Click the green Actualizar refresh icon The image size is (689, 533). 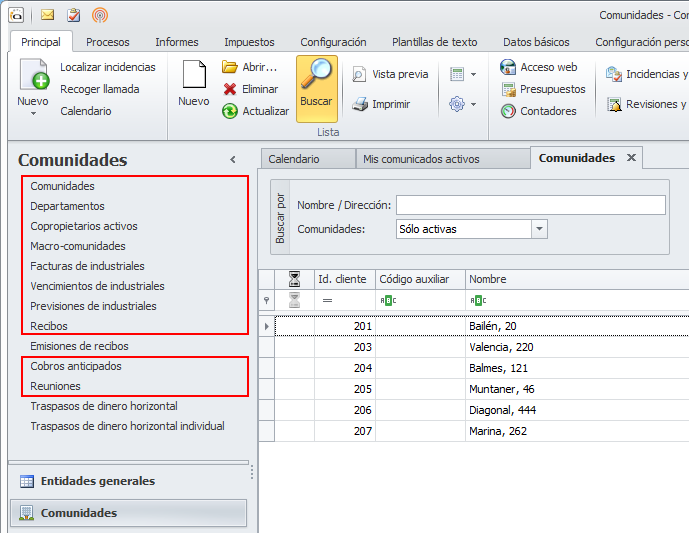[230, 111]
